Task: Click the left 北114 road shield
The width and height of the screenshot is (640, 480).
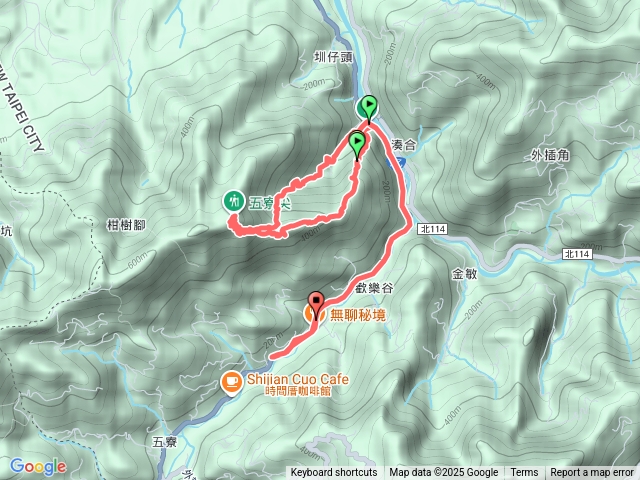Action: pyautogui.click(x=433, y=229)
